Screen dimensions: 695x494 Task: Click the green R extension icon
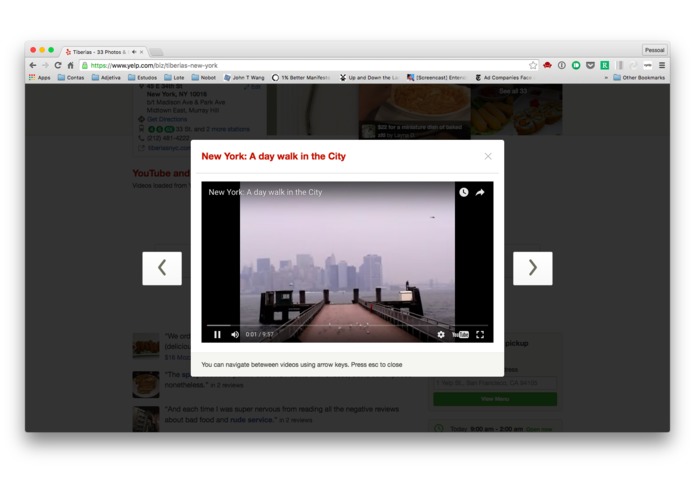pyautogui.click(x=605, y=65)
